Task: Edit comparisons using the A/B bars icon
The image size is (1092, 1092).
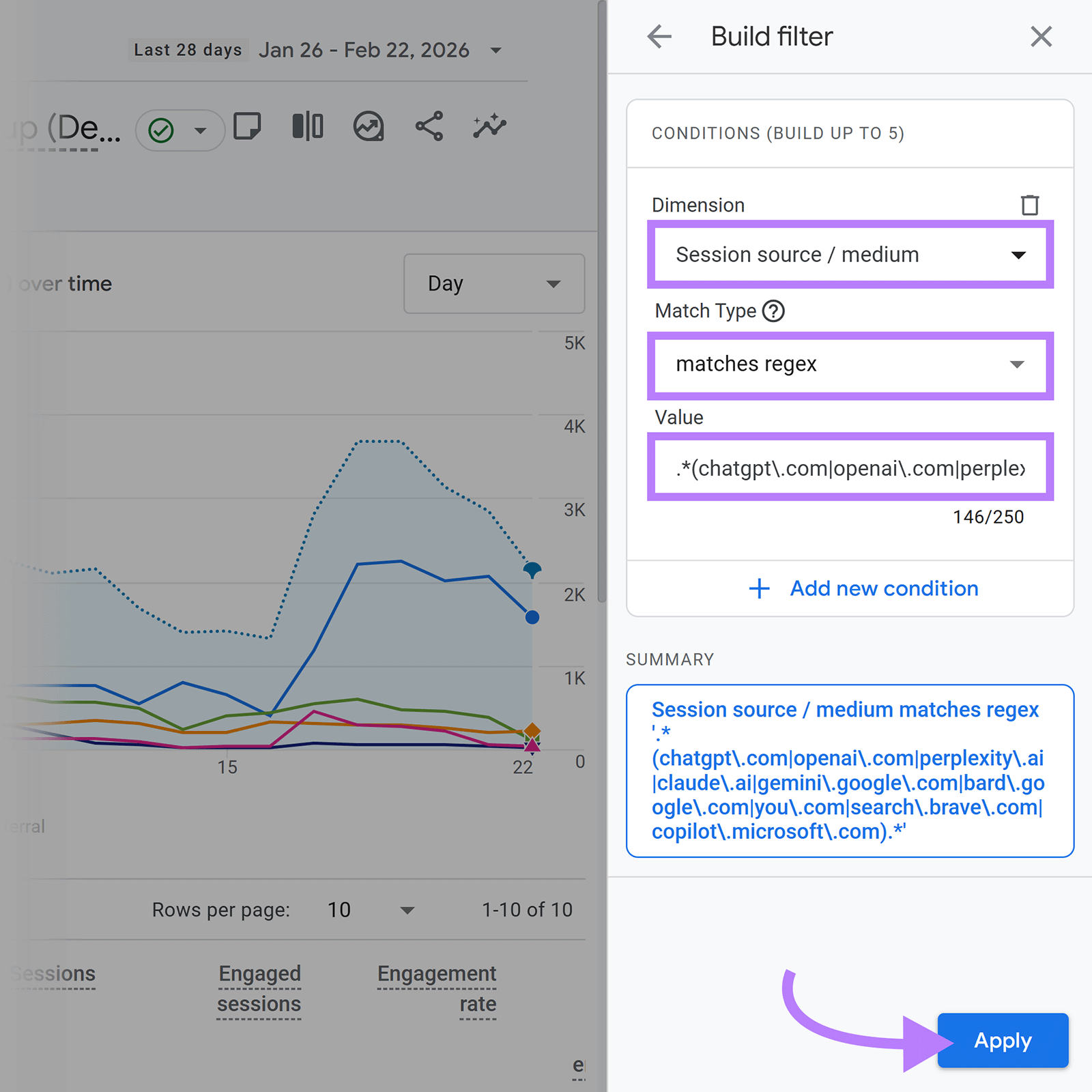Action: pyautogui.click(x=307, y=126)
